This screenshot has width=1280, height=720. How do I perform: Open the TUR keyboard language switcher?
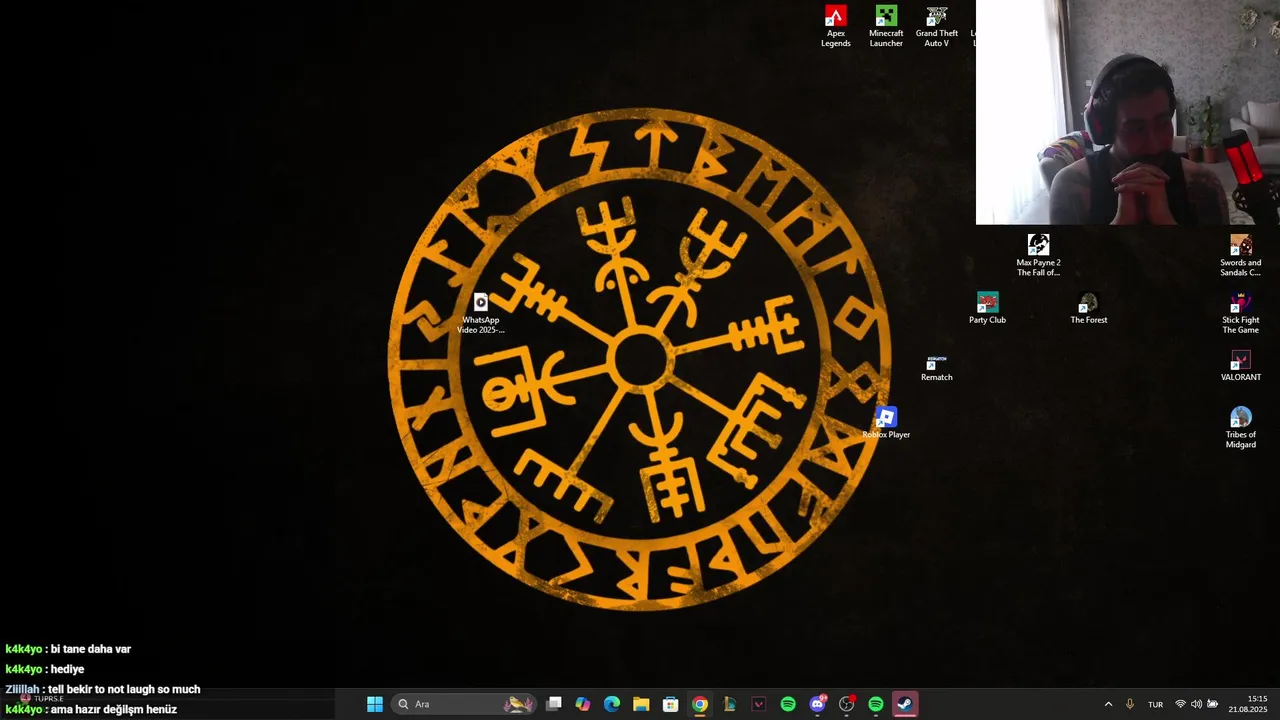[x=1155, y=704]
